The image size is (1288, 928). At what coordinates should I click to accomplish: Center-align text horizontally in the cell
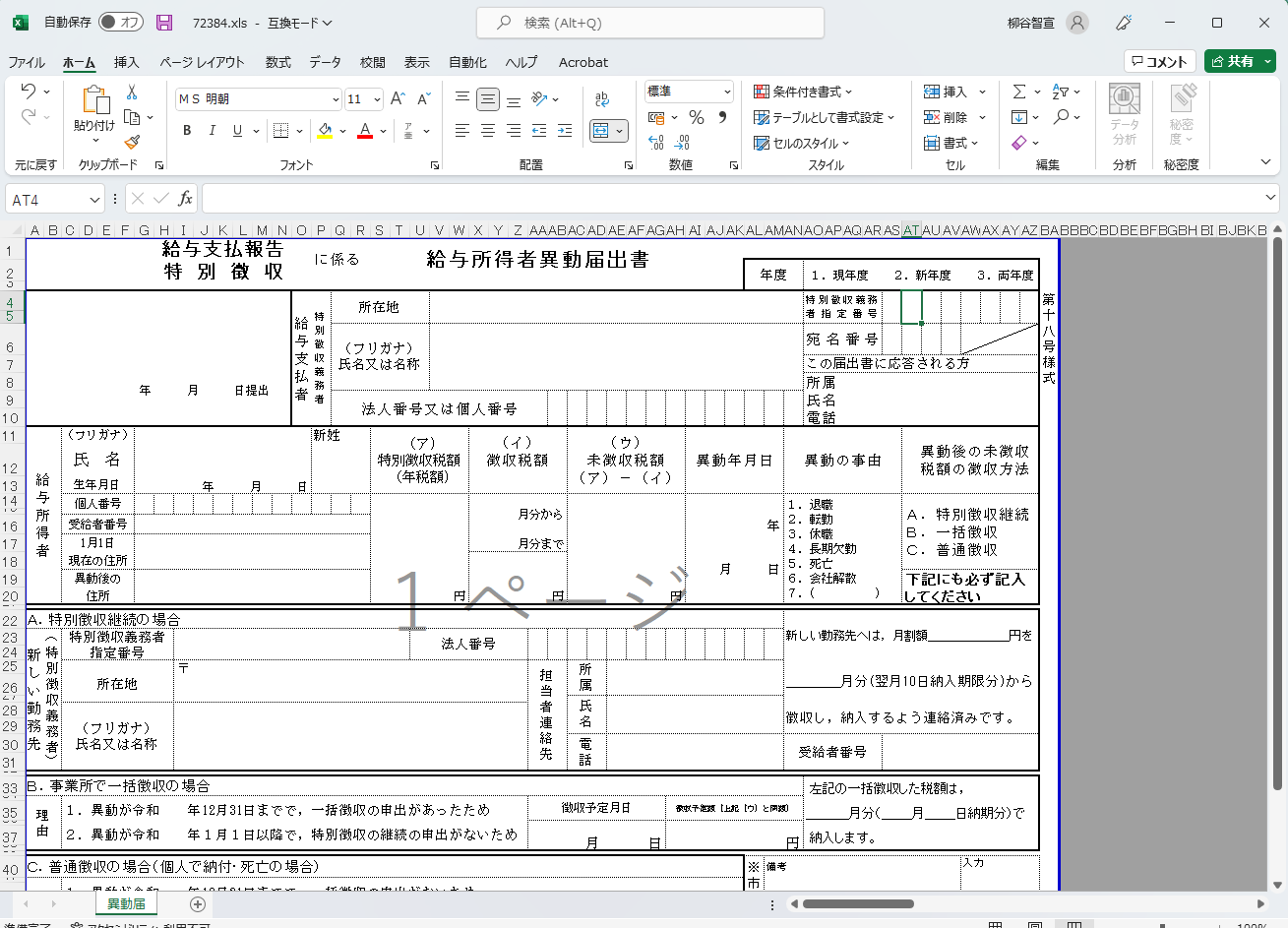(488, 131)
